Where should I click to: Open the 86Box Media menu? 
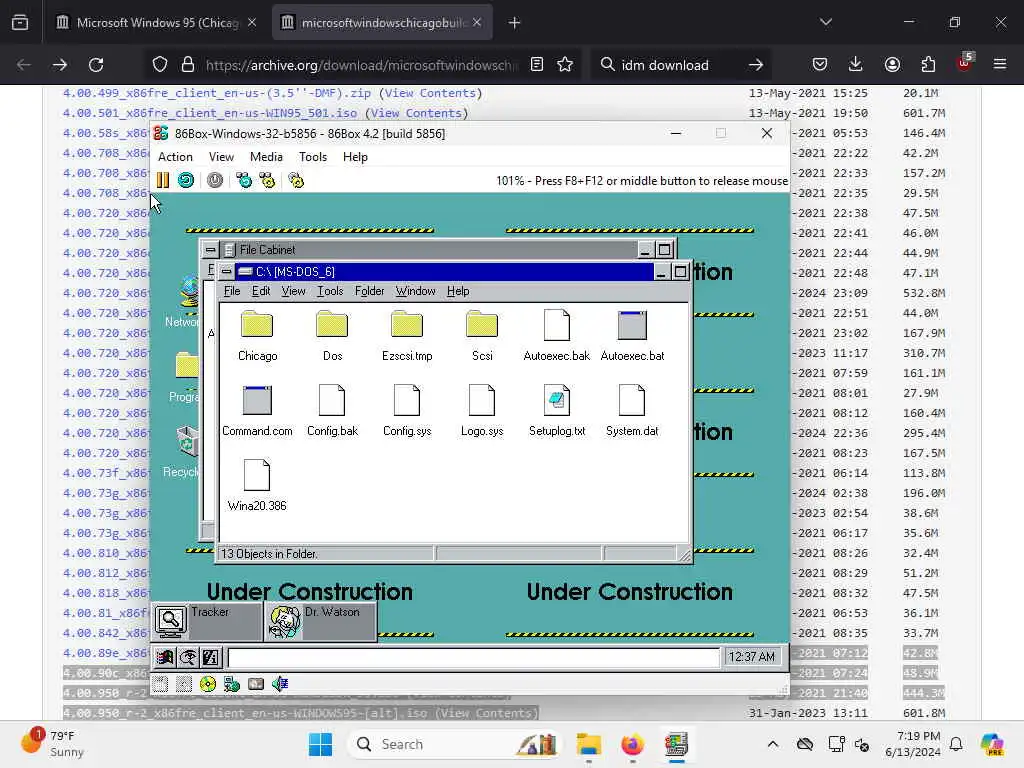pyautogui.click(x=266, y=157)
